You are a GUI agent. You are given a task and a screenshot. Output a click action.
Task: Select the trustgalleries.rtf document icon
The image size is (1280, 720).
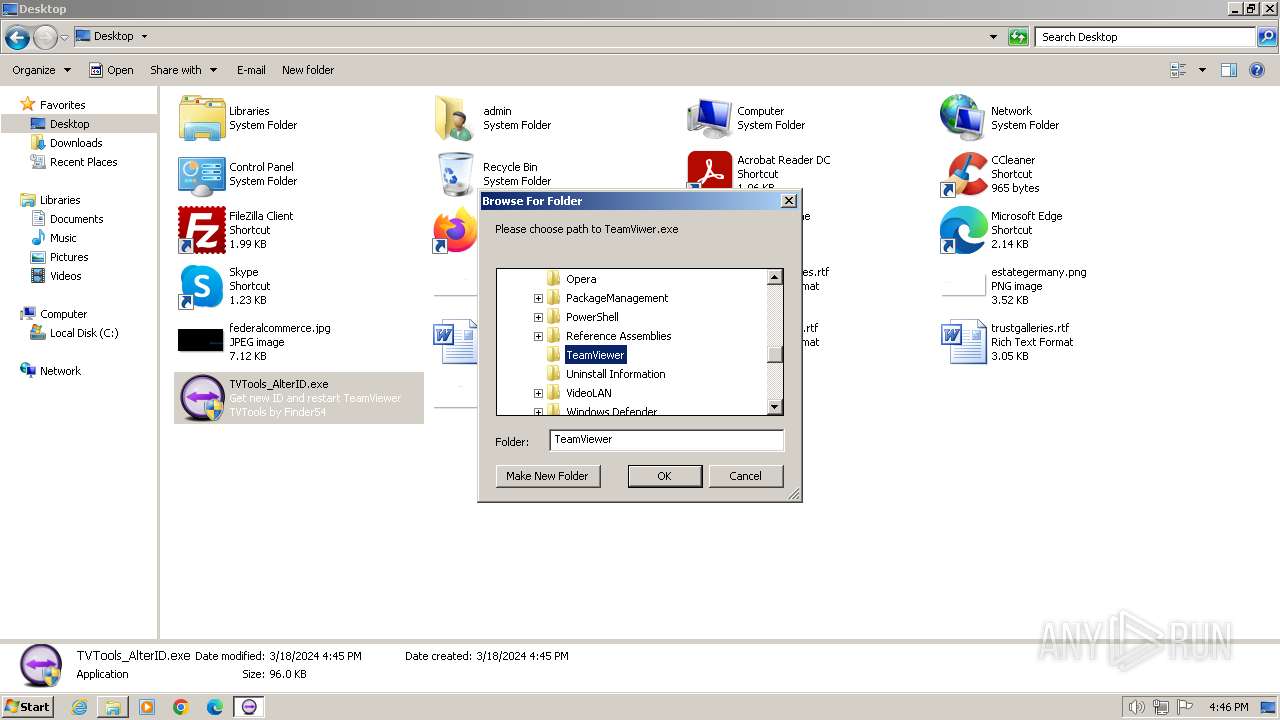pos(964,342)
